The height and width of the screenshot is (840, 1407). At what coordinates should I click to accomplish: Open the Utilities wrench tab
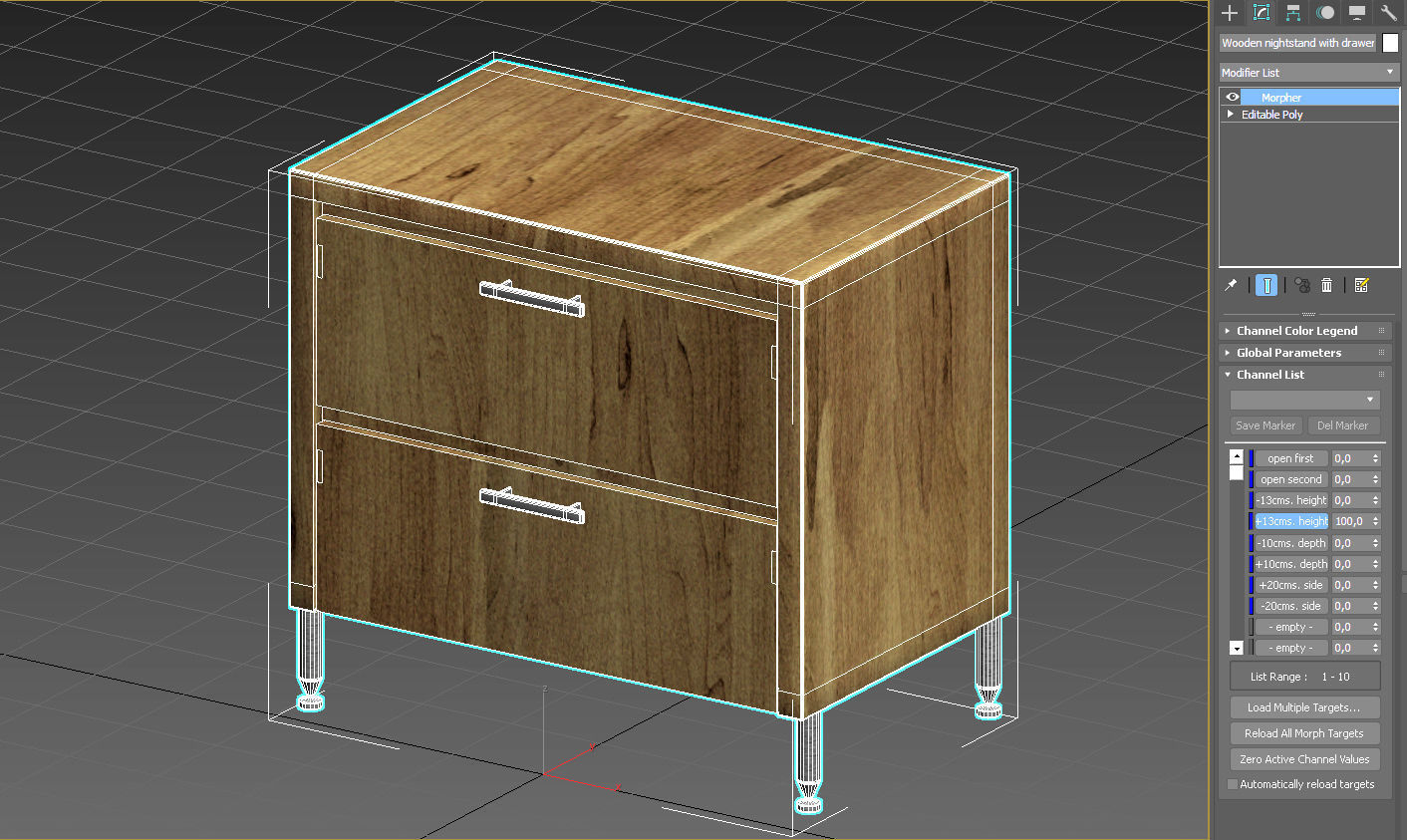click(1388, 13)
